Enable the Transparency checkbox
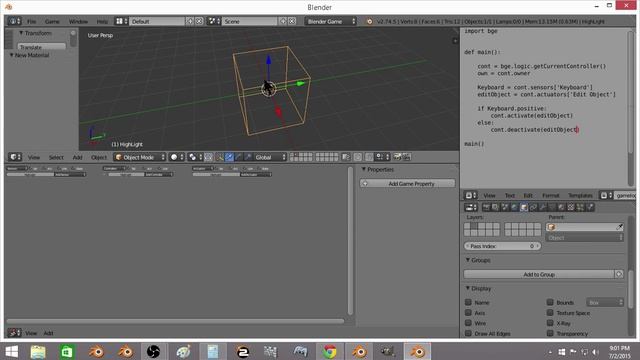Screen dimensions: 640x360 click(x=550, y=333)
